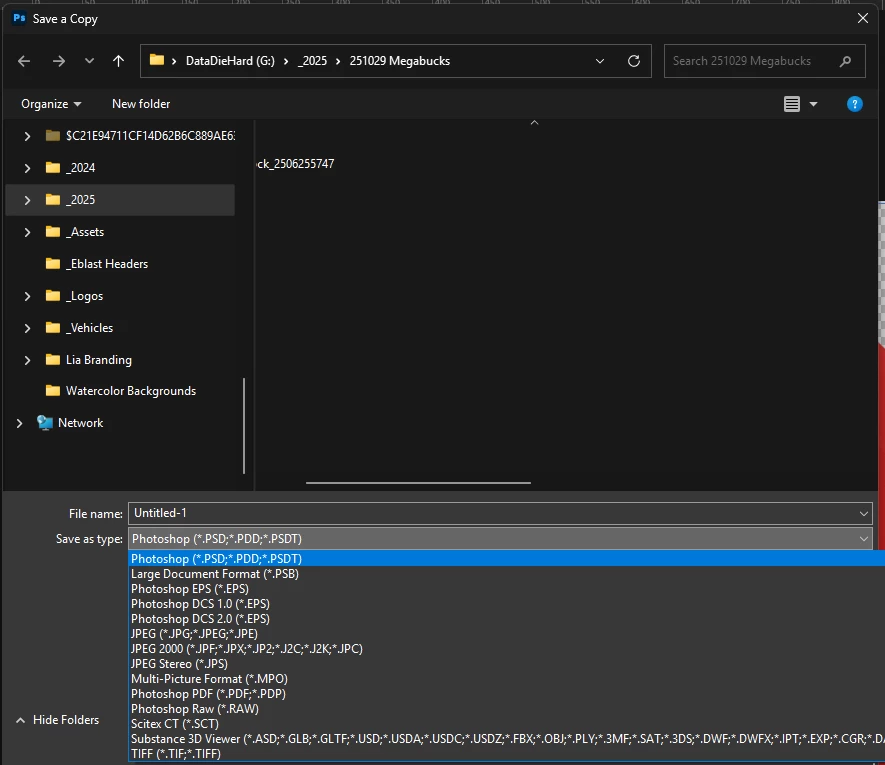Open the help button
This screenshot has width=885, height=765.
click(x=855, y=104)
